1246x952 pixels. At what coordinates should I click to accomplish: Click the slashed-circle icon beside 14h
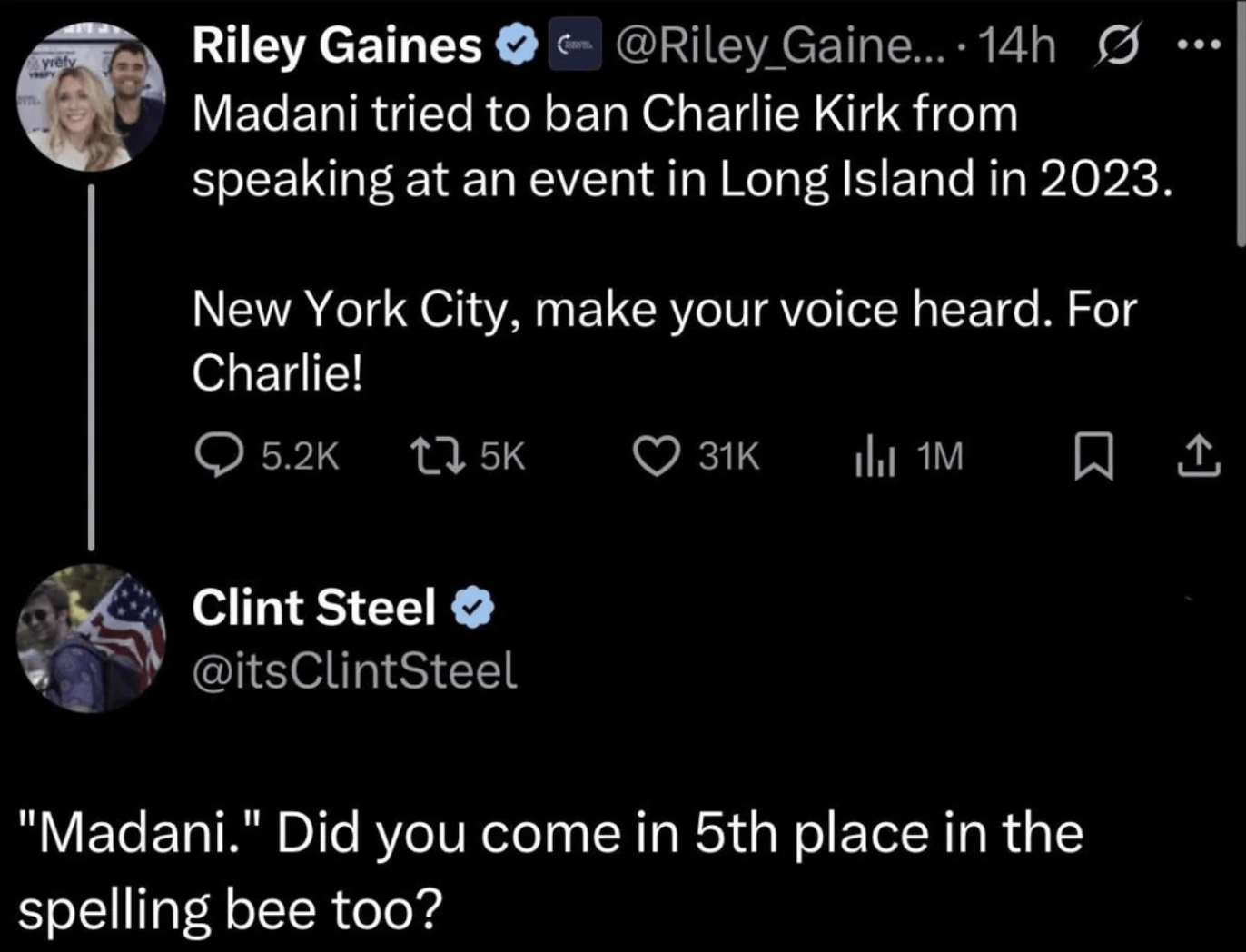tap(1119, 45)
